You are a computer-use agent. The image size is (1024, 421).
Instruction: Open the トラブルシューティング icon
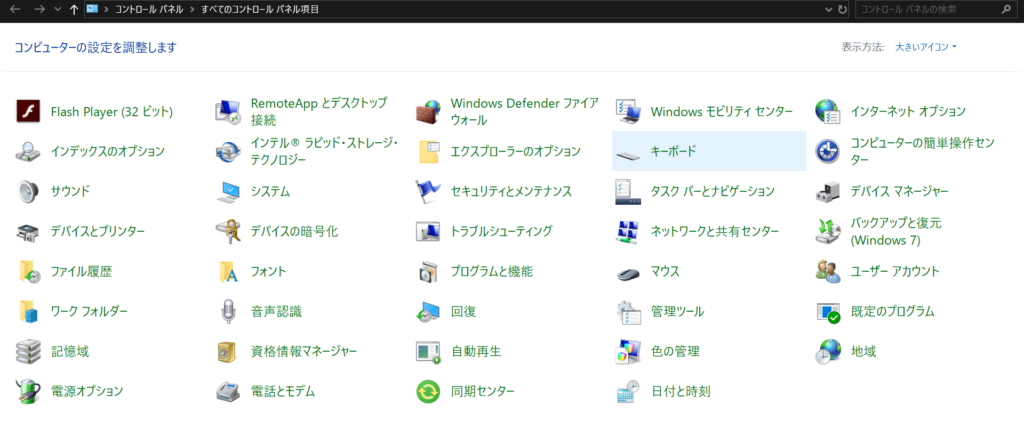pyautogui.click(x=428, y=232)
